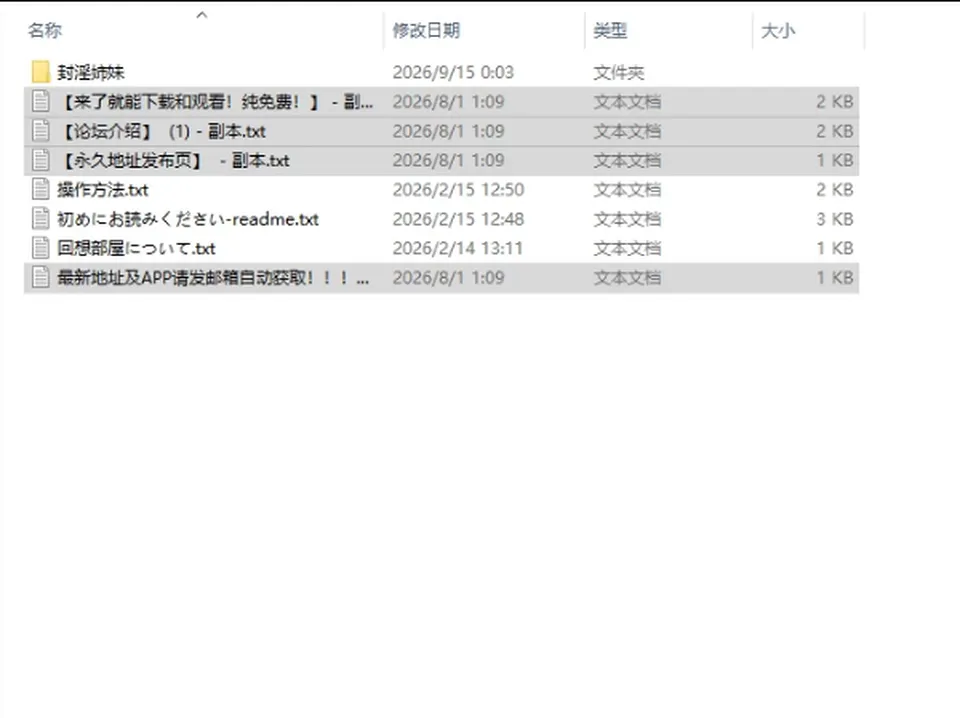Screen dimensions: 960x718
Task: Select file name 【论坛介绍】 (1) - 副本.txt
Action: 162,131
